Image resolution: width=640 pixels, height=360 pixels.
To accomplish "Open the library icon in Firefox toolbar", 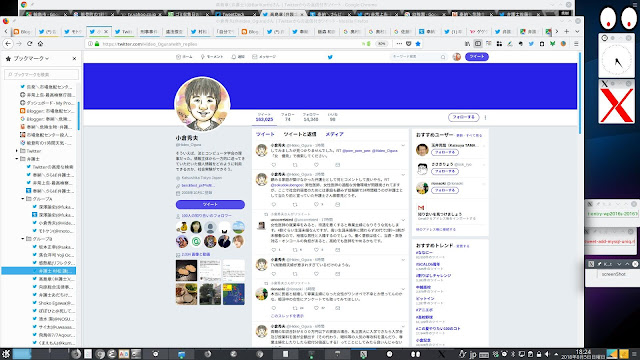I will click(467, 44).
